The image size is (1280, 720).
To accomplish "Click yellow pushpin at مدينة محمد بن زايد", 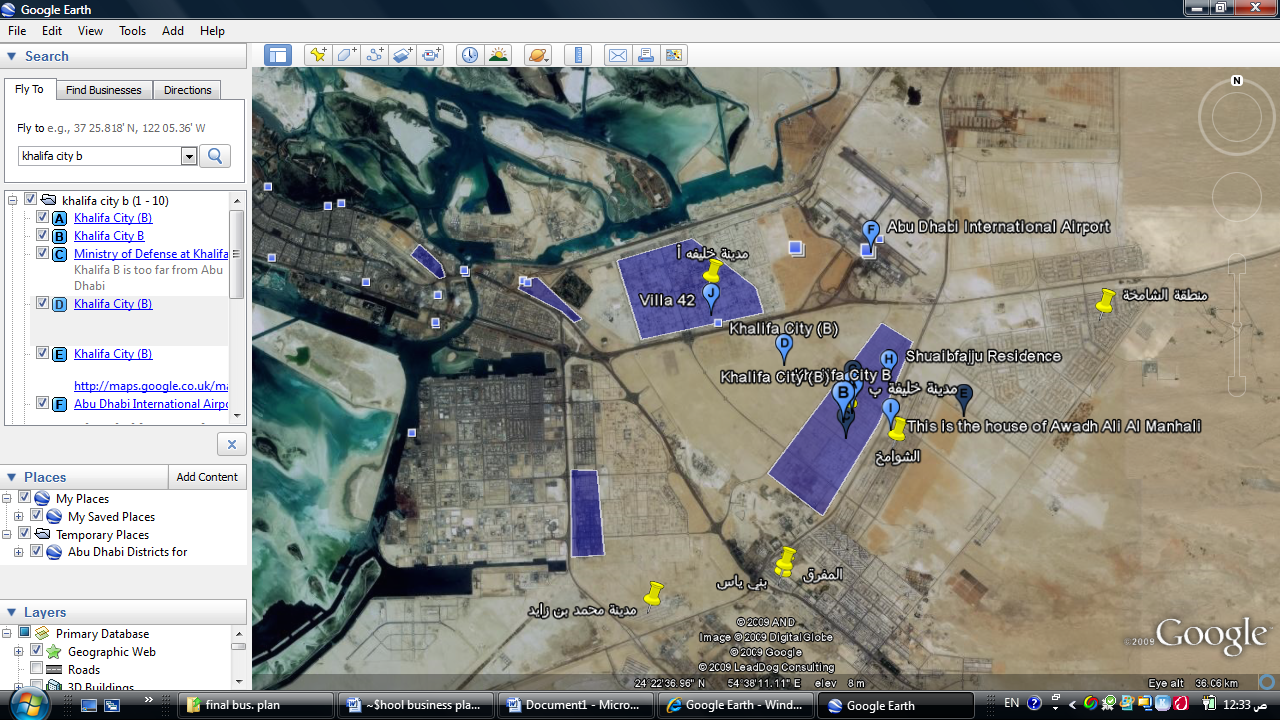I will [x=653, y=594].
